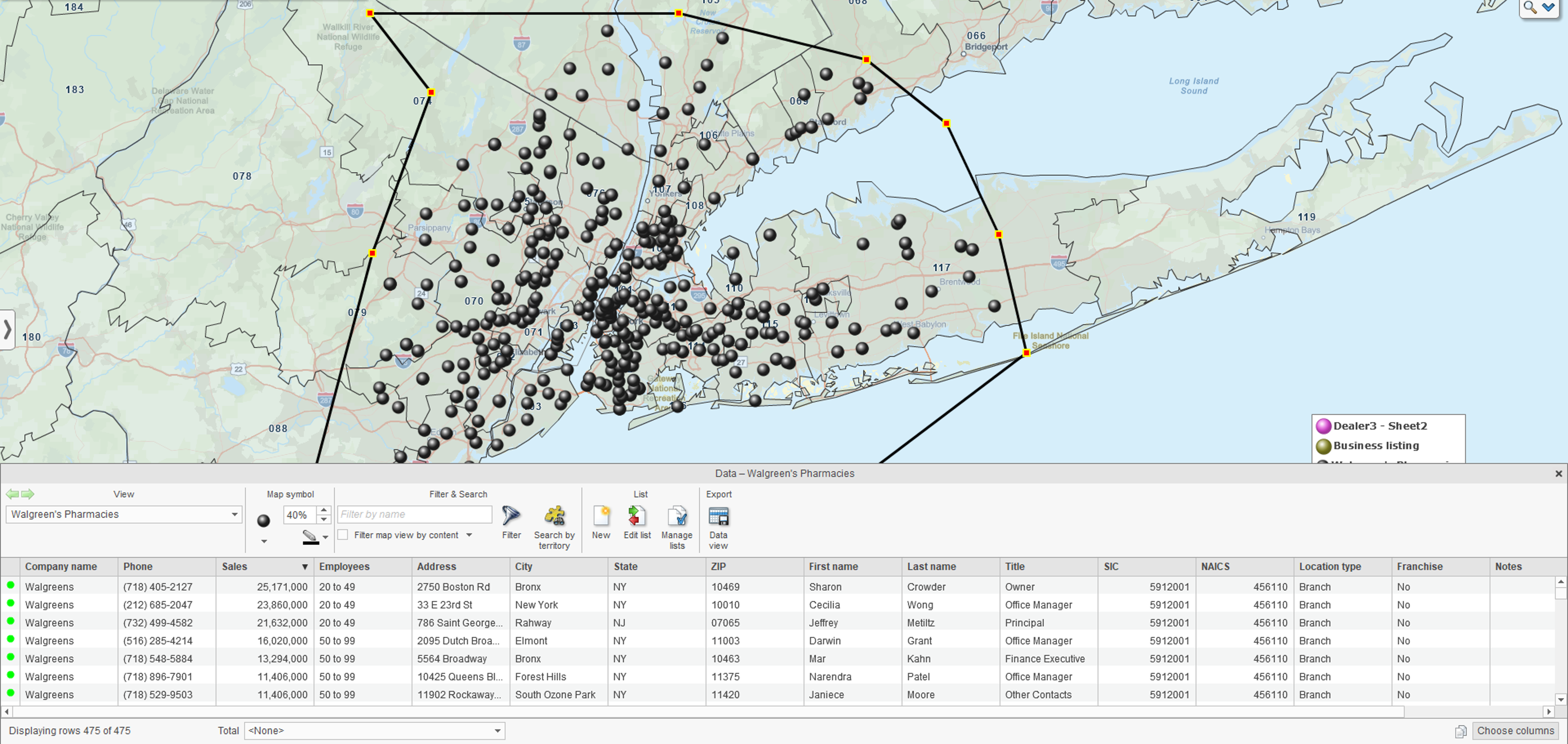Click the 40% symbol size field
This screenshot has height=744, width=1568.
coord(300,515)
